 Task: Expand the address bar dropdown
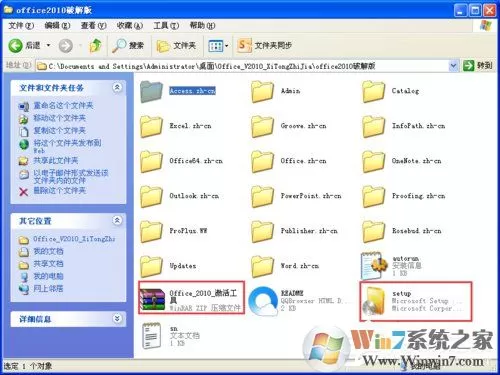coord(453,66)
